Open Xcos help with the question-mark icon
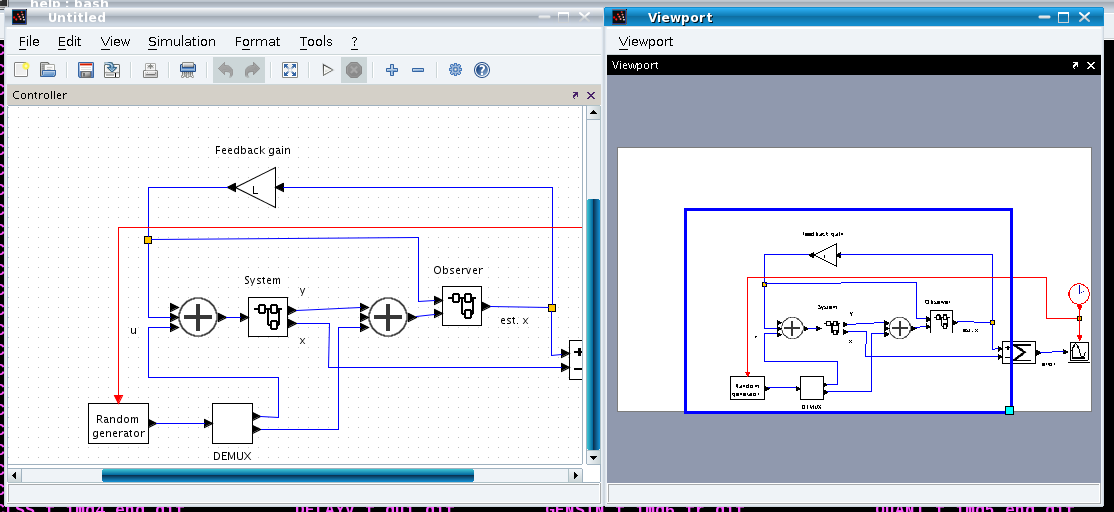The width and height of the screenshot is (1114, 512). [x=482, y=70]
